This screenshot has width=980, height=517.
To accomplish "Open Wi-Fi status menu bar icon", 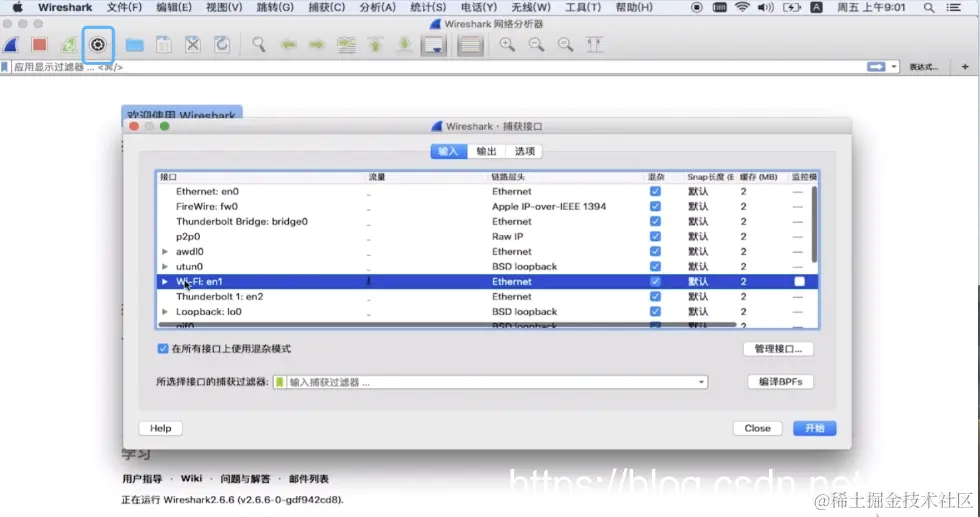I will click(742, 8).
